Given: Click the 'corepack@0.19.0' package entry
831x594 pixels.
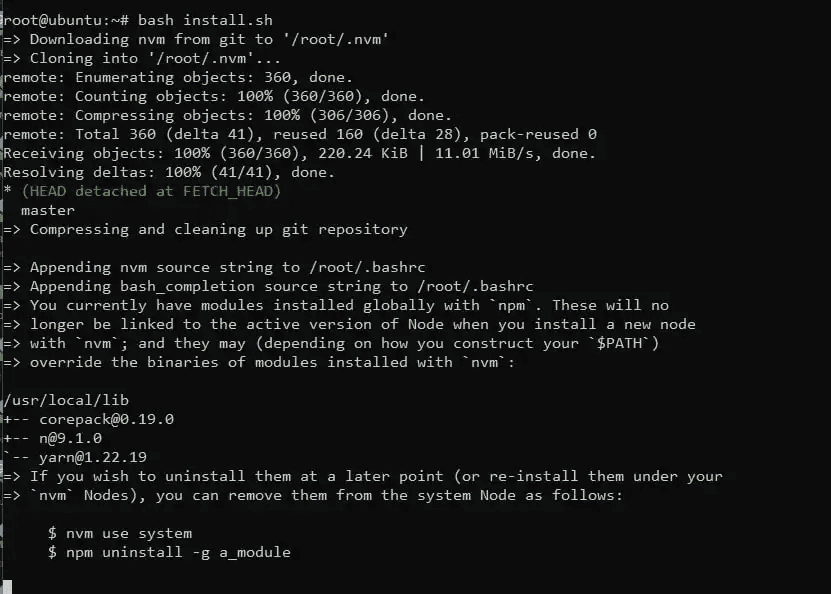Looking at the screenshot, I should click(x=106, y=419).
